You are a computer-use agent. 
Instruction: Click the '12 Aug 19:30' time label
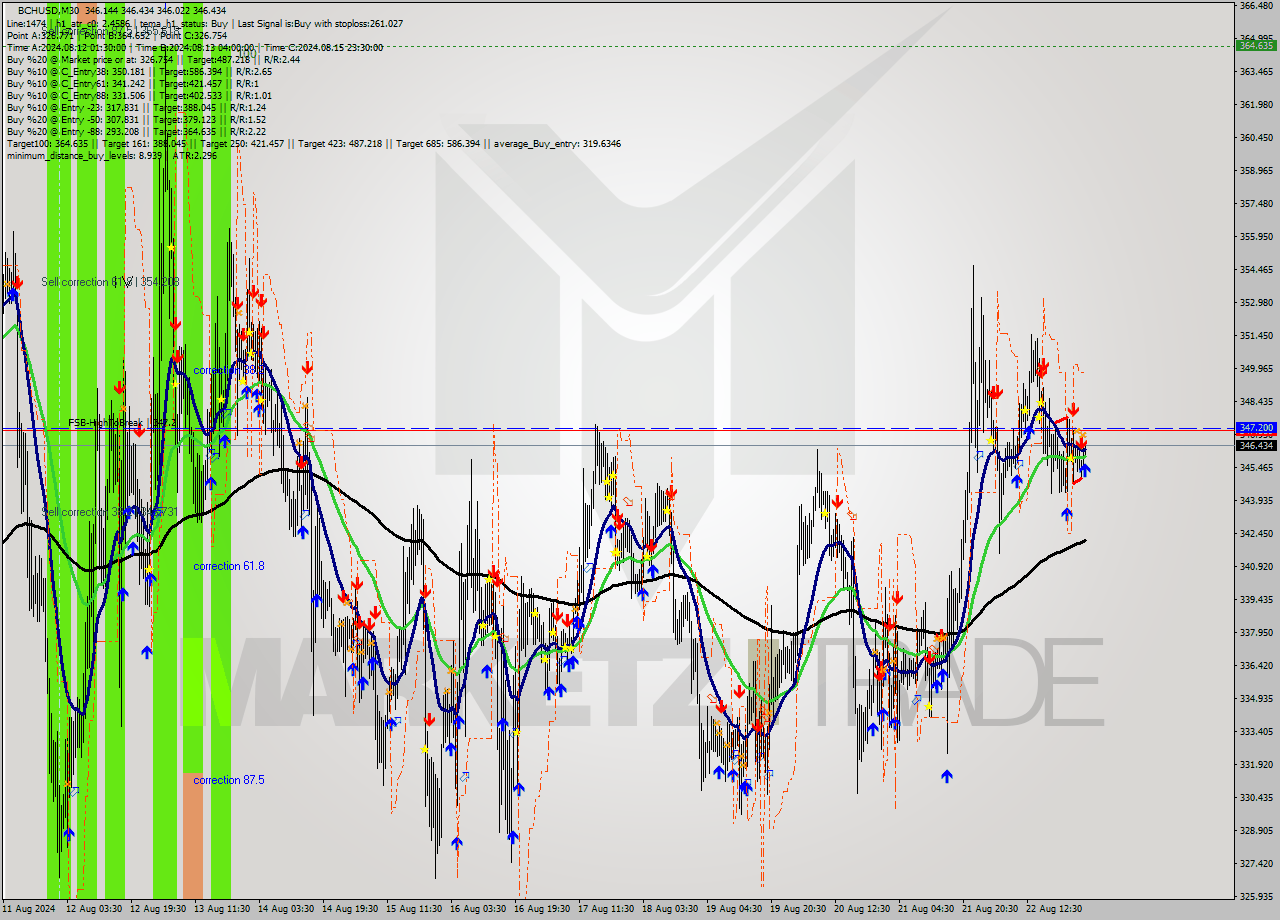click(158, 909)
